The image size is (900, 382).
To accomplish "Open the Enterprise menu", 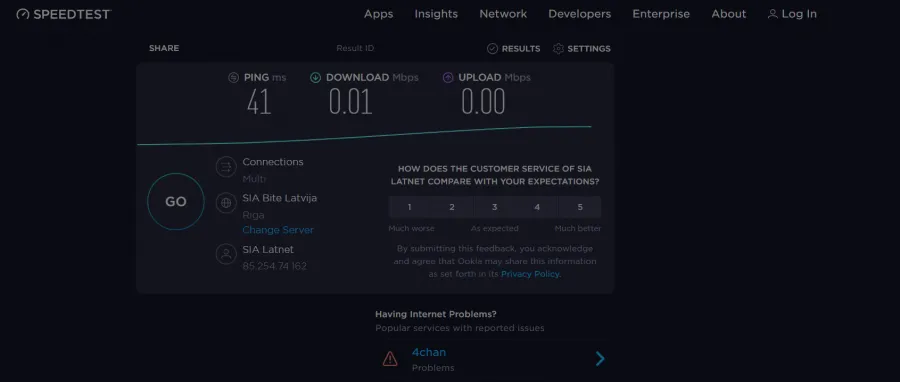I will [661, 14].
